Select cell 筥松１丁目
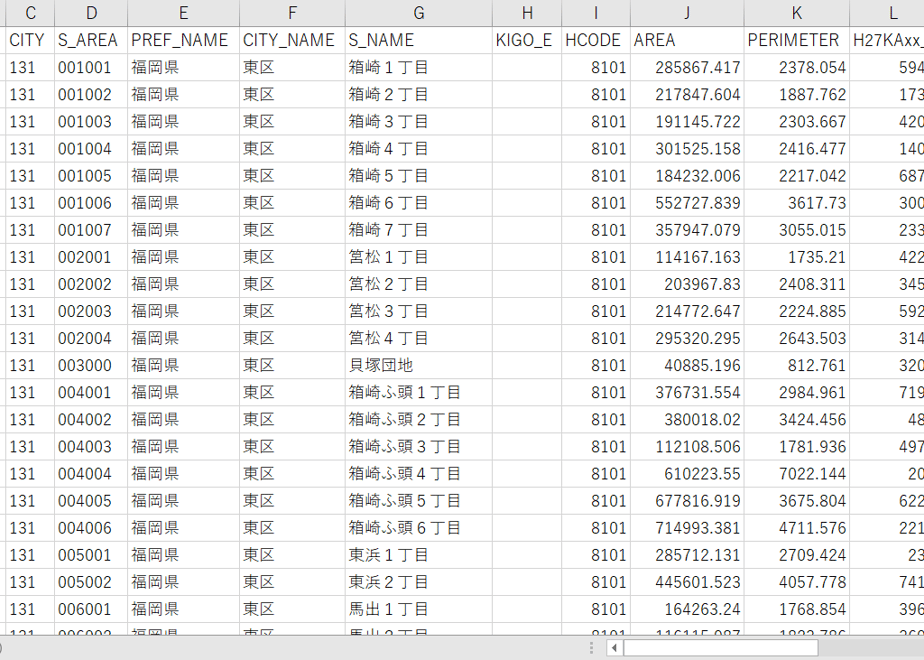 (418, 257)
